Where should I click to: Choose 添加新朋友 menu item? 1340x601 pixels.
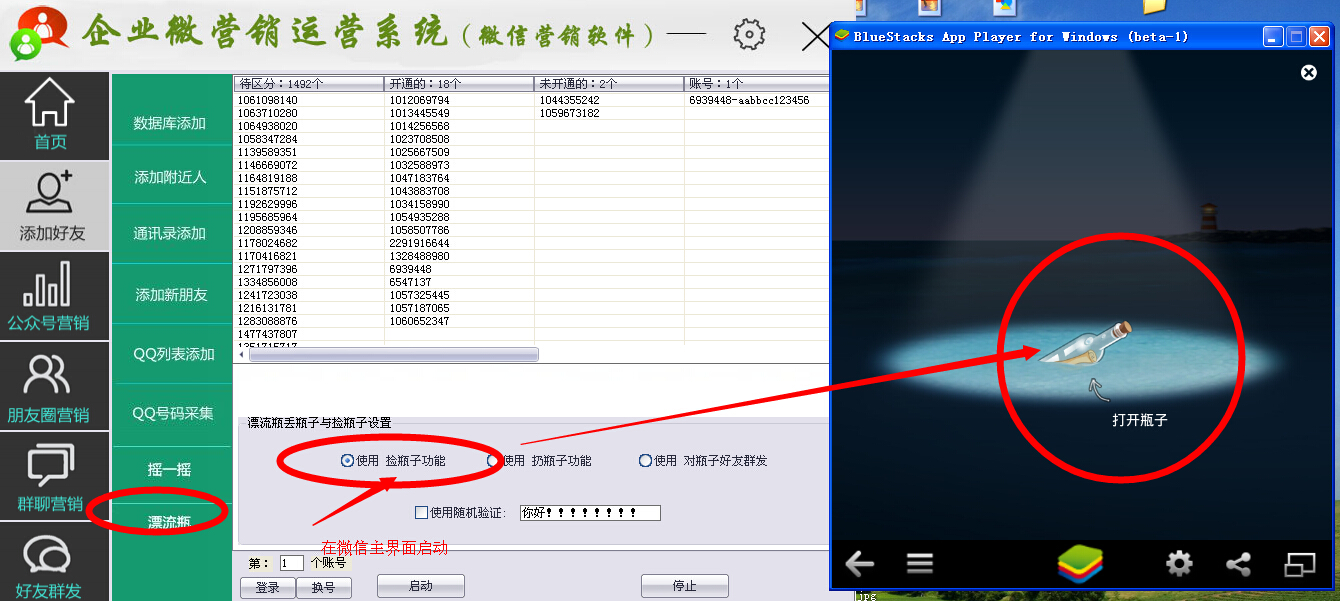pyautogui.click(x=171, y=295)
